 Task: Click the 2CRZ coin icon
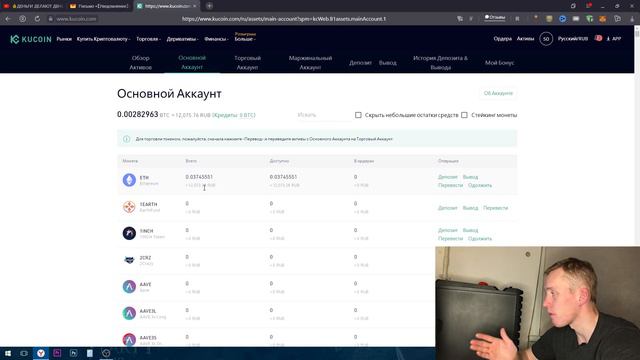pos(129,260)
